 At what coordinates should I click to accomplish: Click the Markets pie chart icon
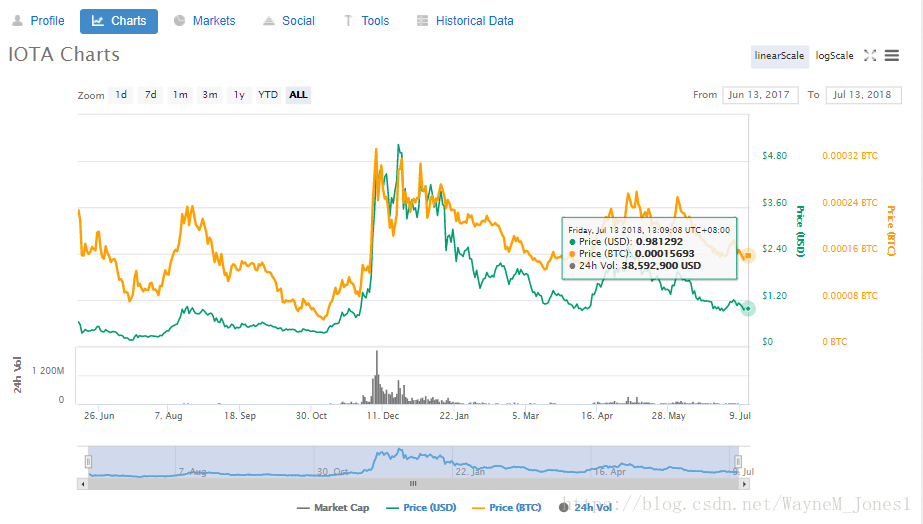[x=180, y=21]
